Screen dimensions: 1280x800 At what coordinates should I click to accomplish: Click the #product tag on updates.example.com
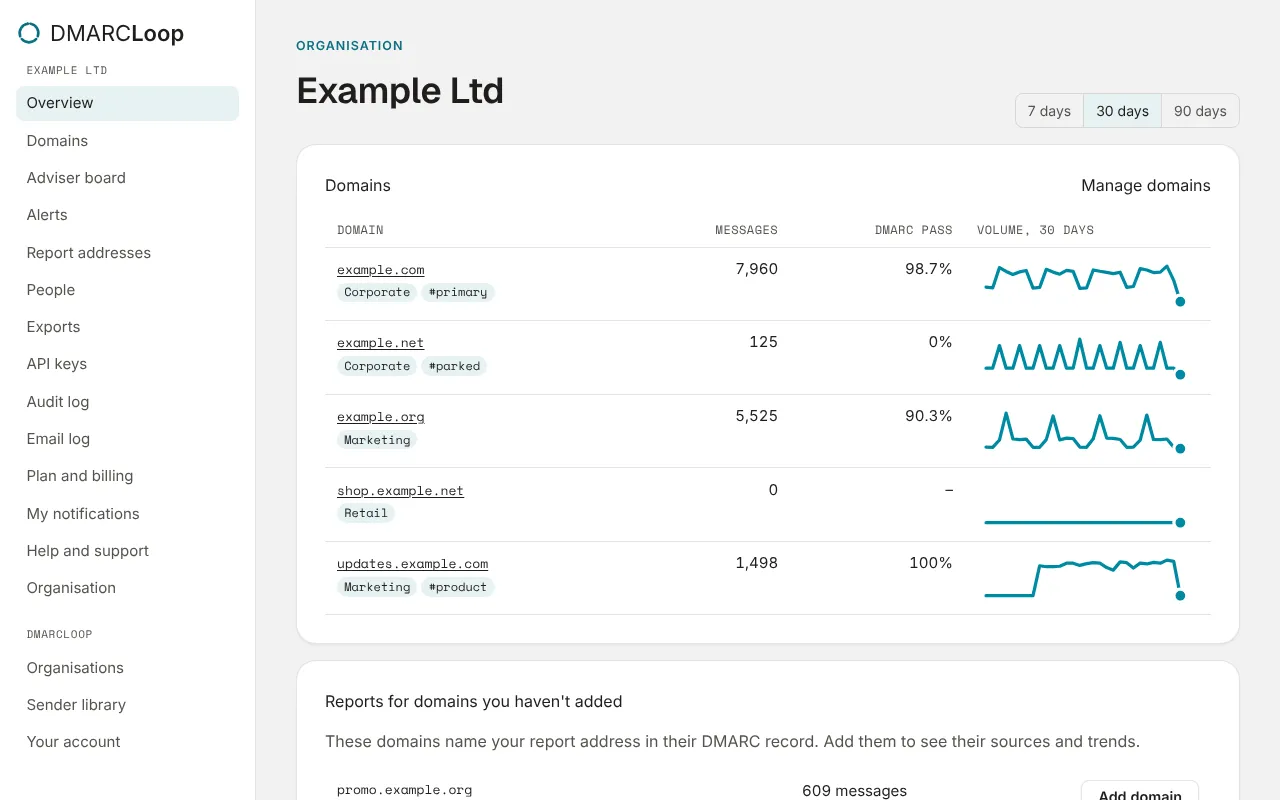pyautogui.click(x=458, y=587)
